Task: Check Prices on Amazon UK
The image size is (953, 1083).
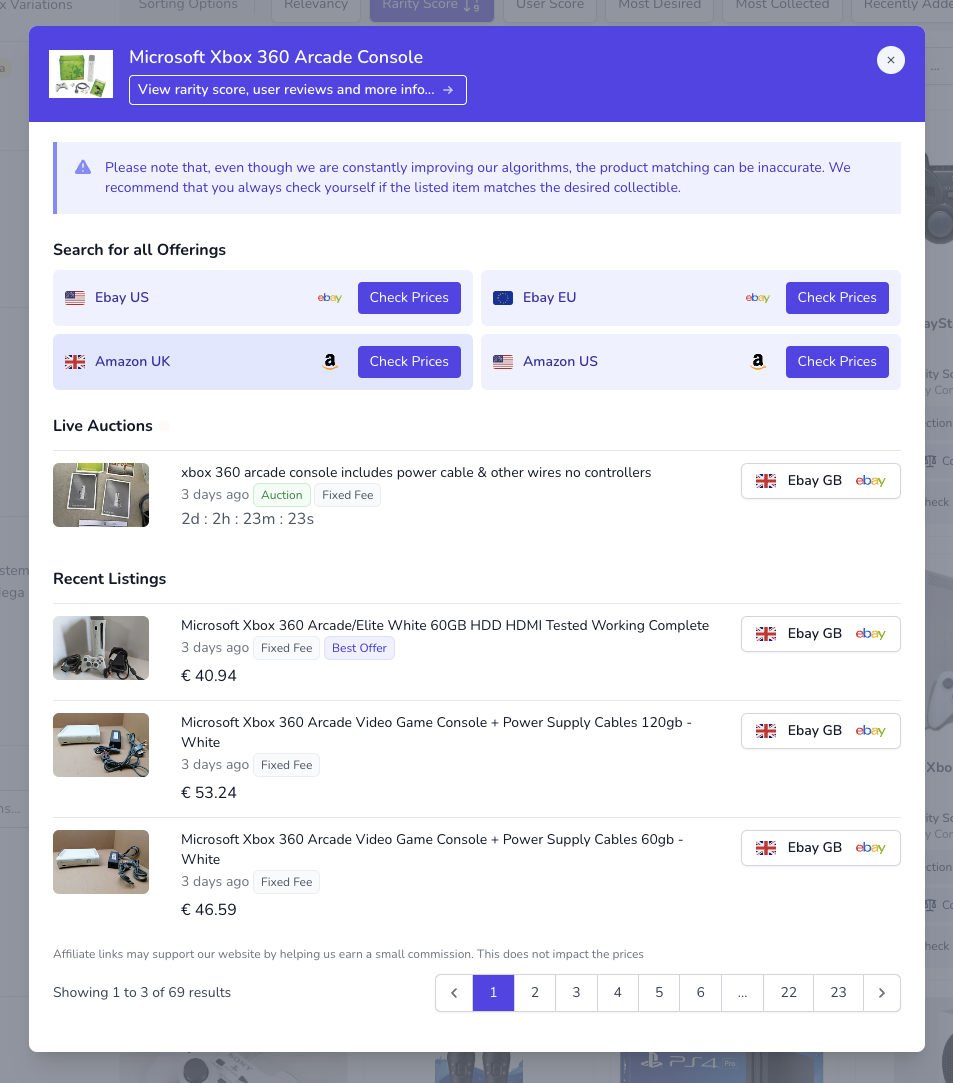Action: (409, 362)
